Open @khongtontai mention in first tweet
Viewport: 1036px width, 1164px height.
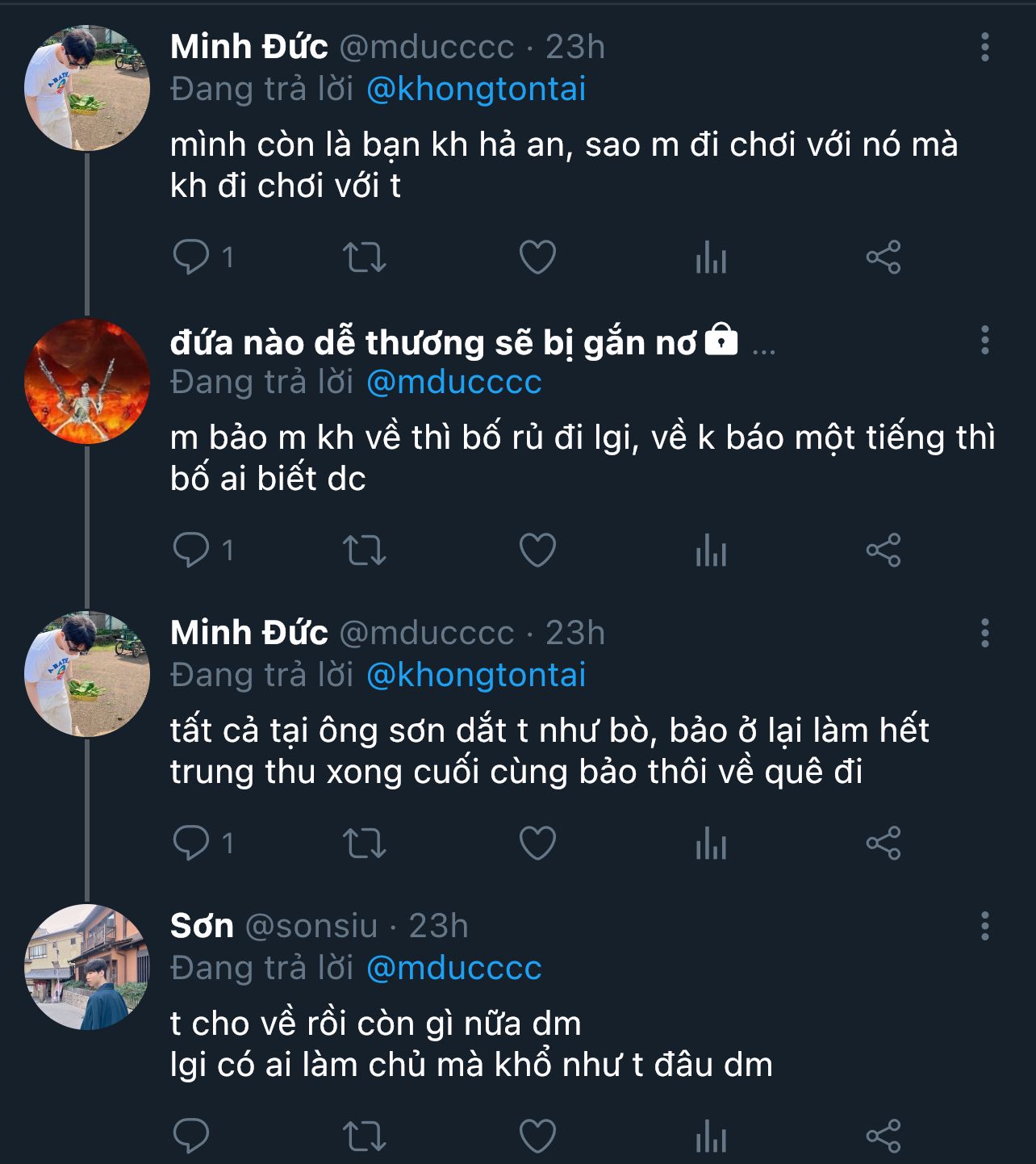coord(476,89)
